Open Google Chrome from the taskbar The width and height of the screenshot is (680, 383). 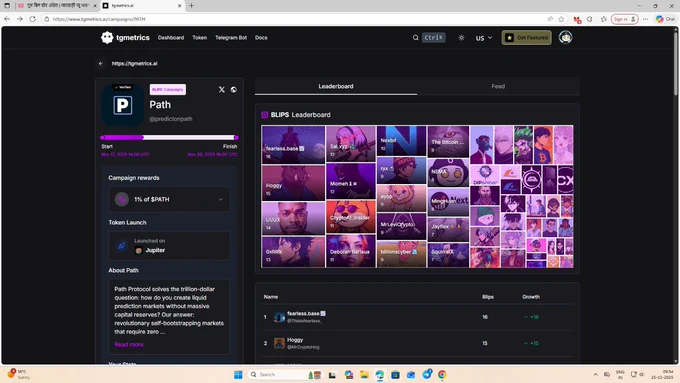(442, 375)
